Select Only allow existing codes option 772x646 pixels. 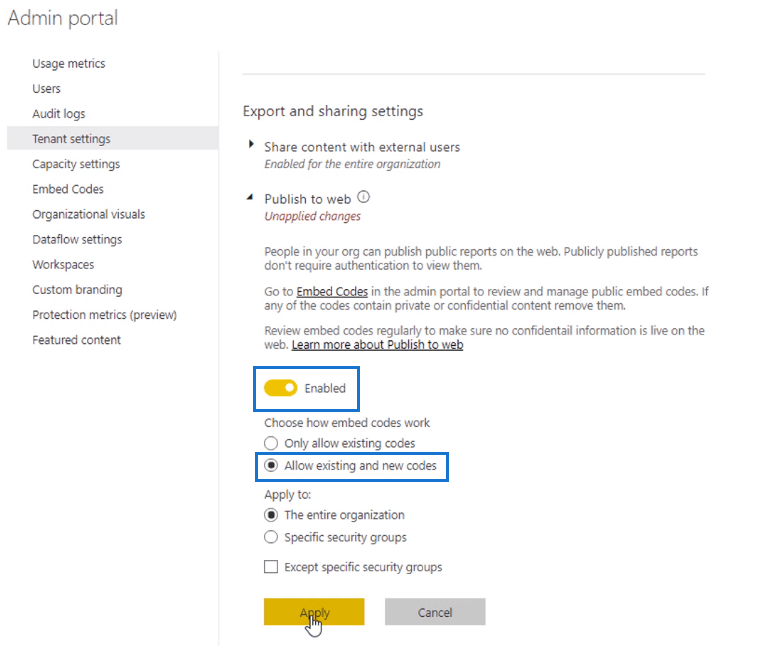pyautogui.click(x=271, y=443)
